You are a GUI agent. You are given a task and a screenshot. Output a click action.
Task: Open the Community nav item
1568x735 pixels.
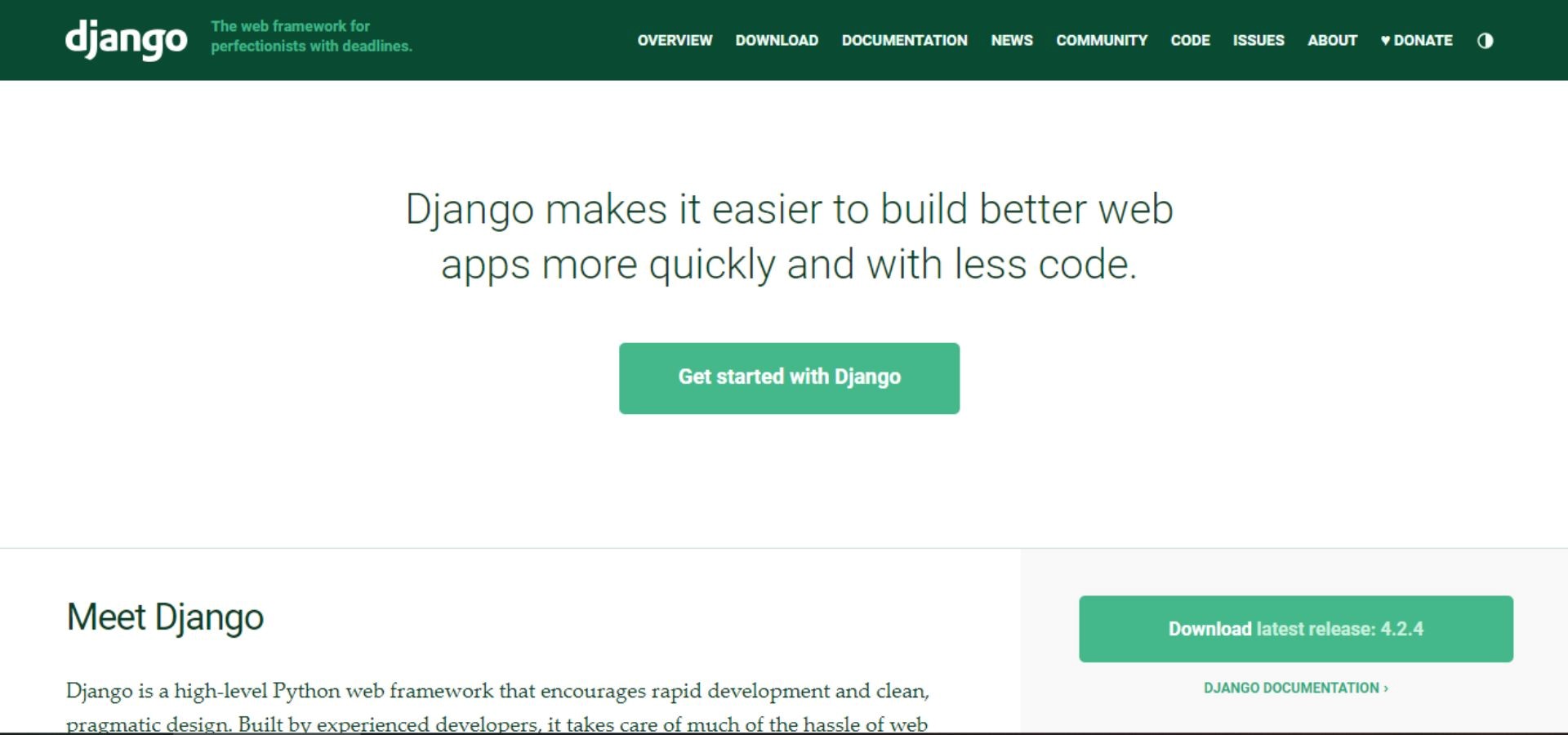(x=1102, y=41)
